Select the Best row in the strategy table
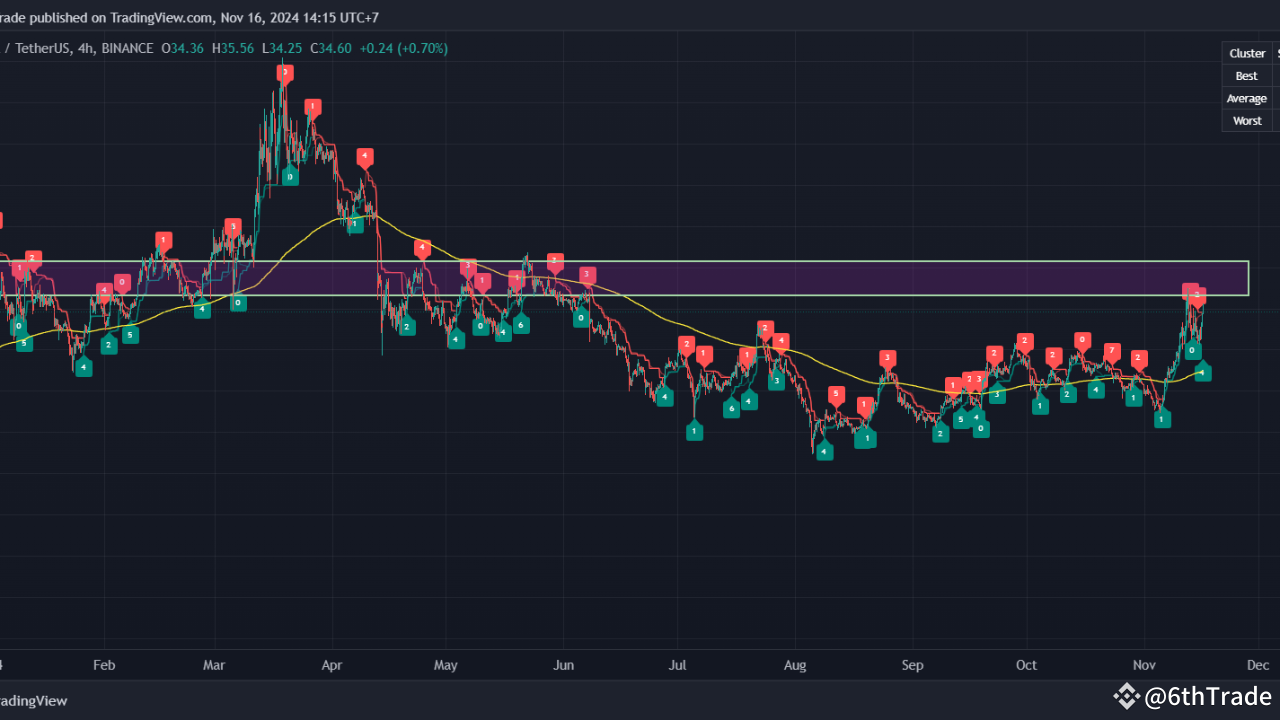The height and width of the screenshot is (720, 1280). pyautogui.click(x=1246, y=75)
